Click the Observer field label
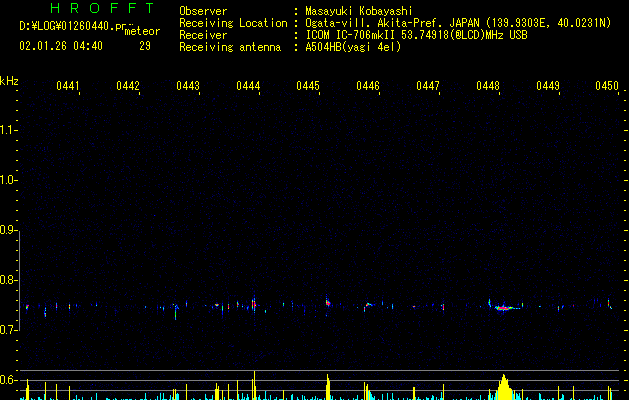Image resolution: width=629 pixels, height=400 pixels. click(203, 11)
